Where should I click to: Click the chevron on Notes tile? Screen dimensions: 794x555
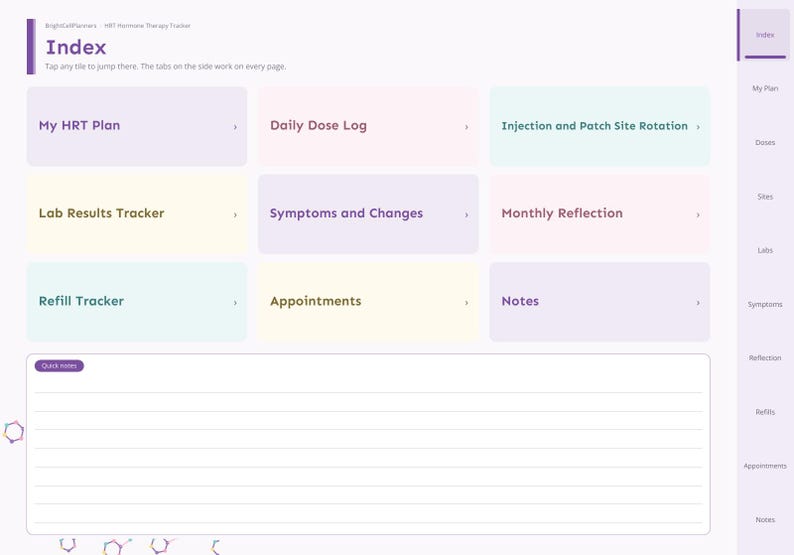(698, 303)
